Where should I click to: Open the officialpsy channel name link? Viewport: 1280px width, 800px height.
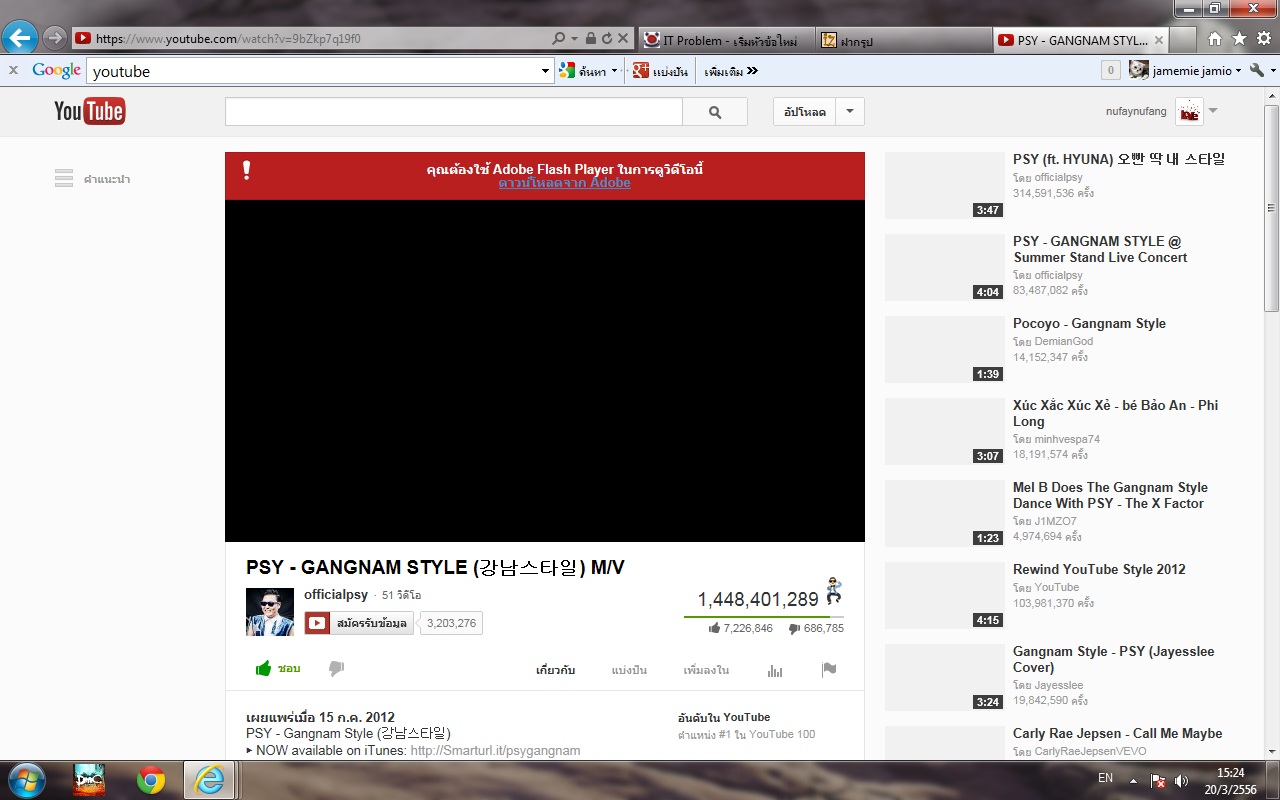(x=336, y=595)
